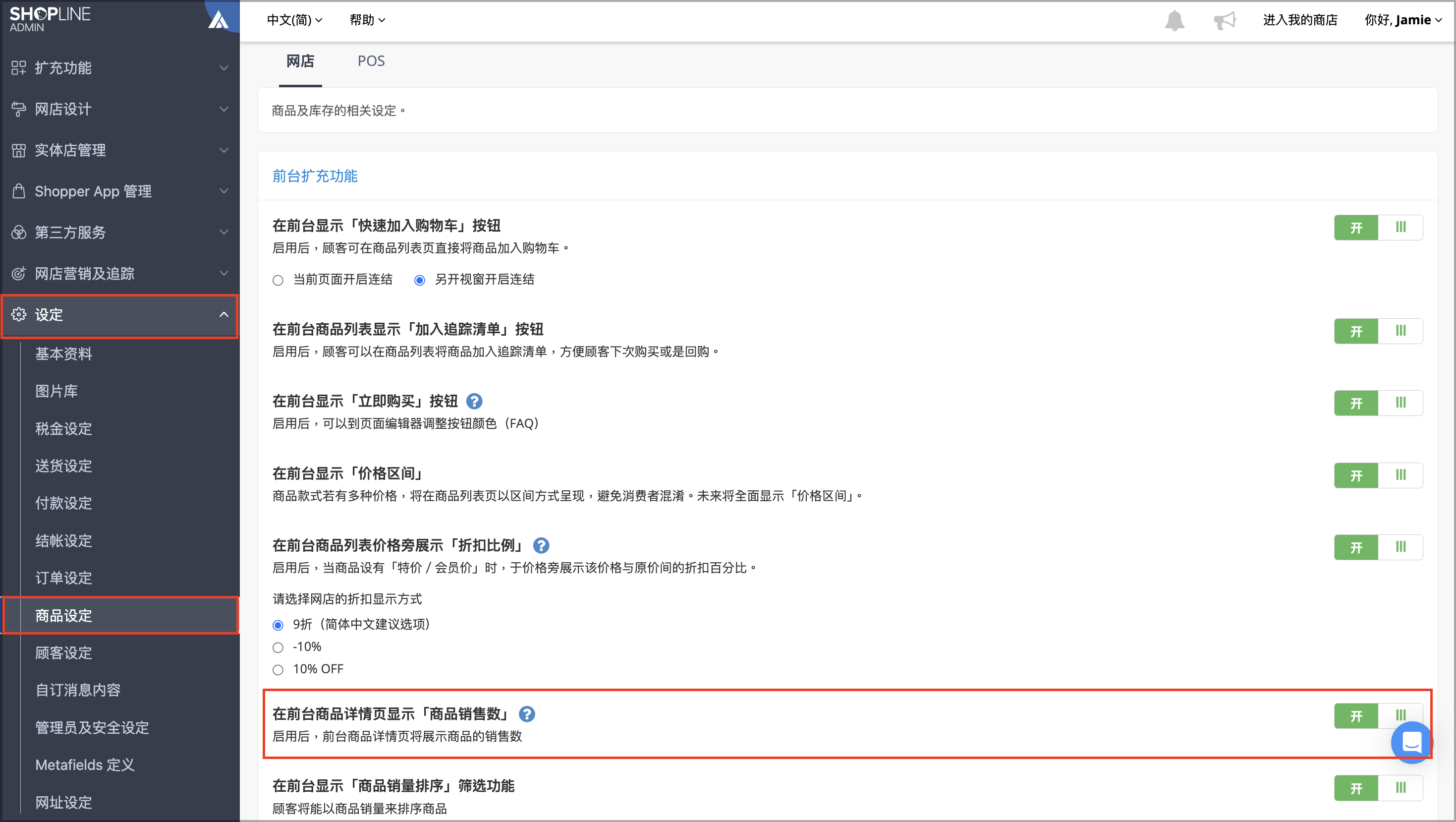Image resolution: width=1456 pixels, height=822 pixels.
Task: Toggle 价格区间 display switch
Action: [x=1378, y=475]
